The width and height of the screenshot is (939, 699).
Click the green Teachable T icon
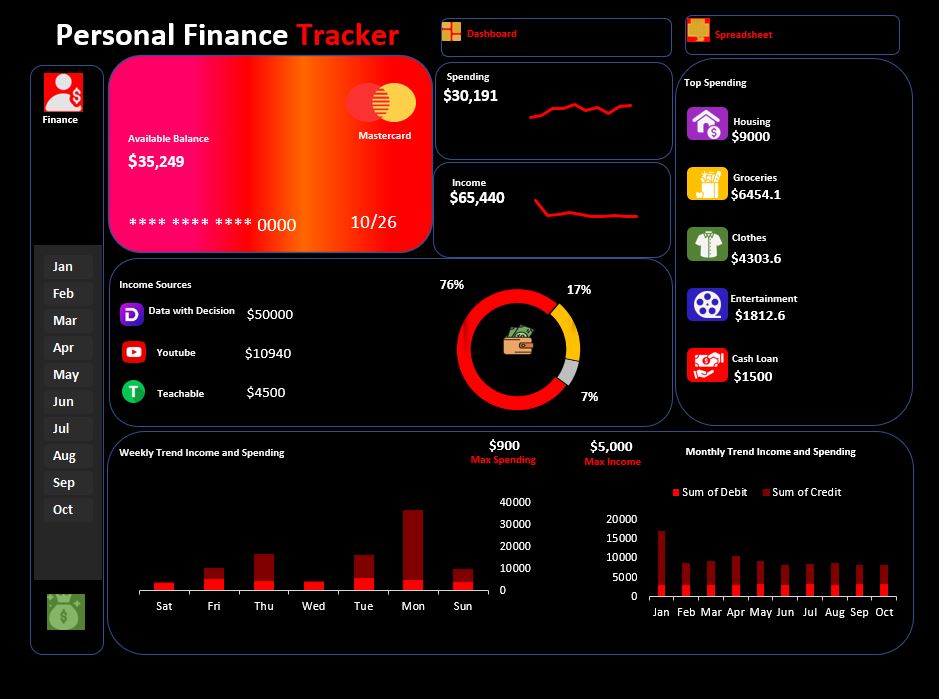[134, 392]
